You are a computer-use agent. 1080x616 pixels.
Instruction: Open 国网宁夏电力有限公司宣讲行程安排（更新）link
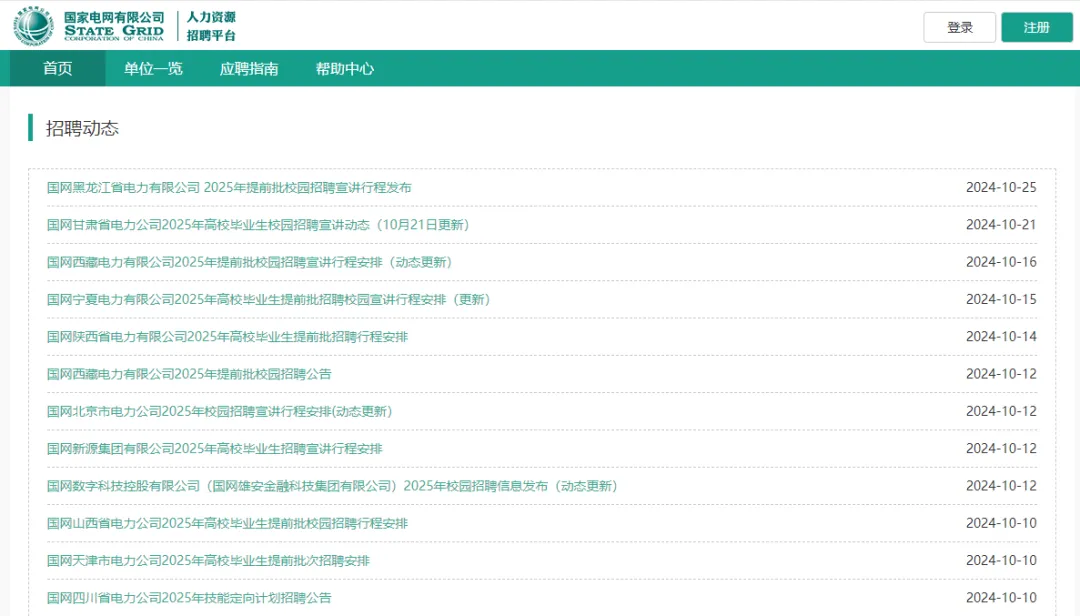(x=268, y=299)
